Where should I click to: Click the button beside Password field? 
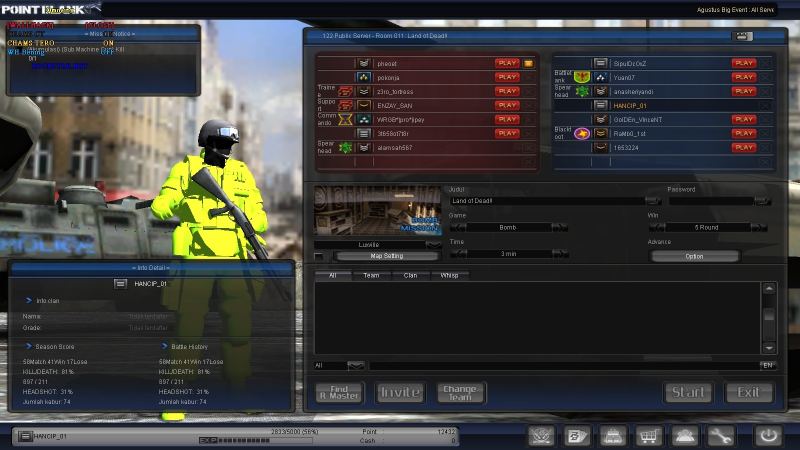click(x=762, y=201)
